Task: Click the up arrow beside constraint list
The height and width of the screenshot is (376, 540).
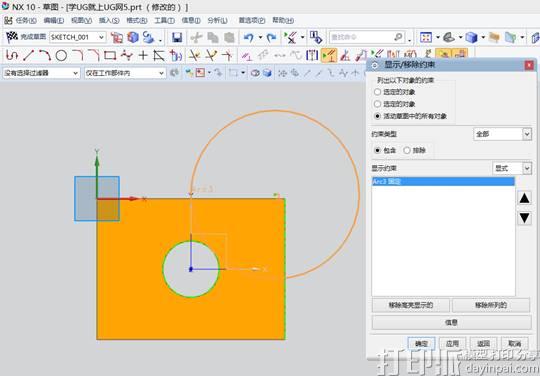Action: click(525, 198)
